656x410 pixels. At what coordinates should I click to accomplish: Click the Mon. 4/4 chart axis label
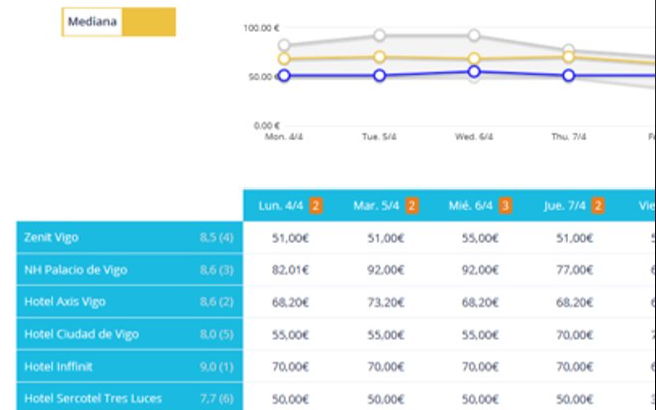tap(284, 137)
